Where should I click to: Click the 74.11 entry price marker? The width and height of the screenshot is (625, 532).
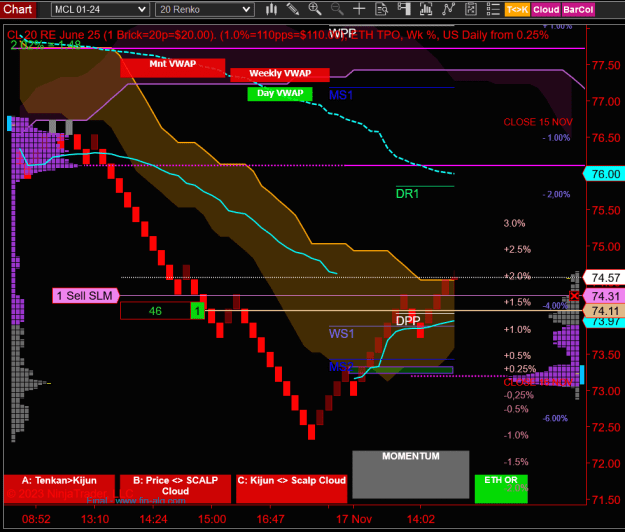point(604,311)
